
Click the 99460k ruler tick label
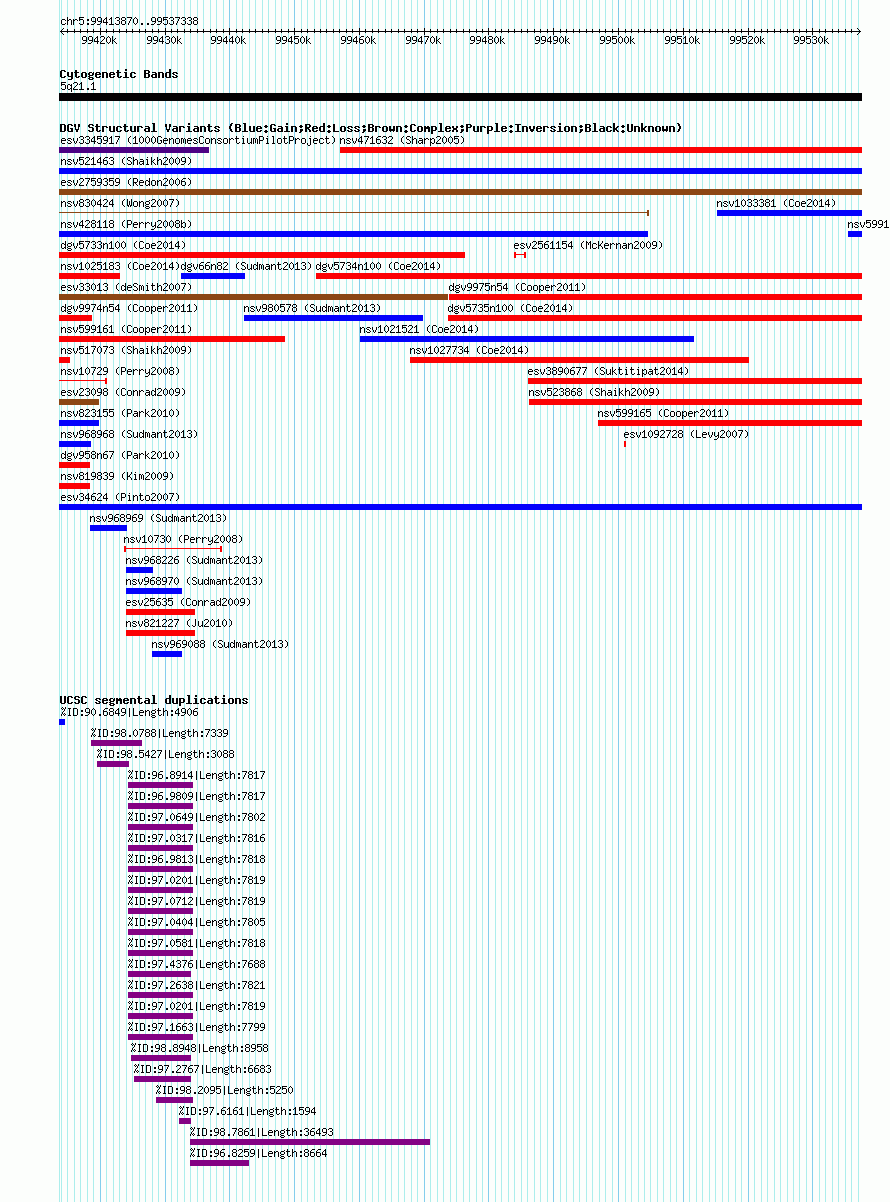tap(358, 40)
